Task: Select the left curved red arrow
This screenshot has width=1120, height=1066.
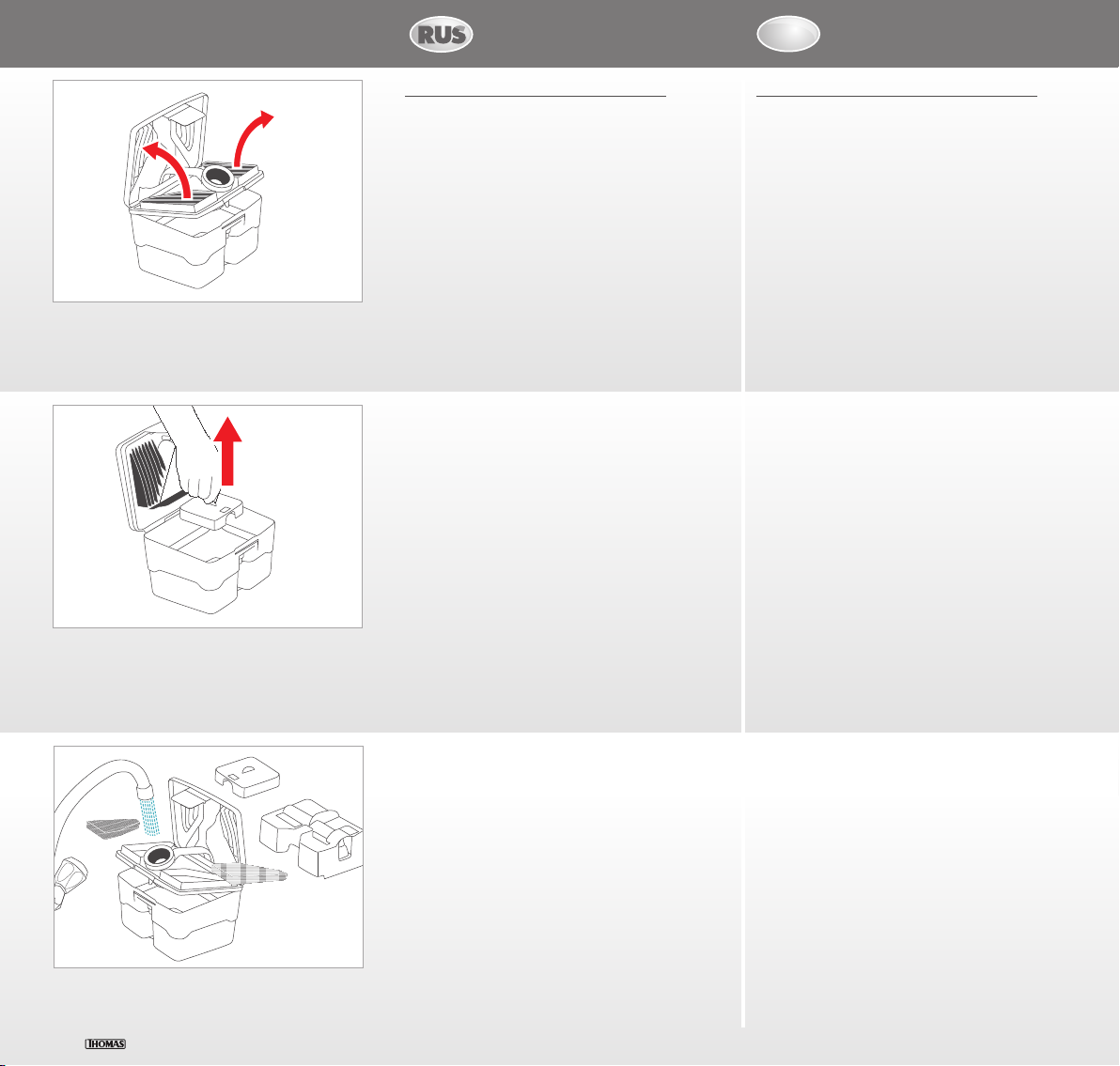Action: [168, 168]
